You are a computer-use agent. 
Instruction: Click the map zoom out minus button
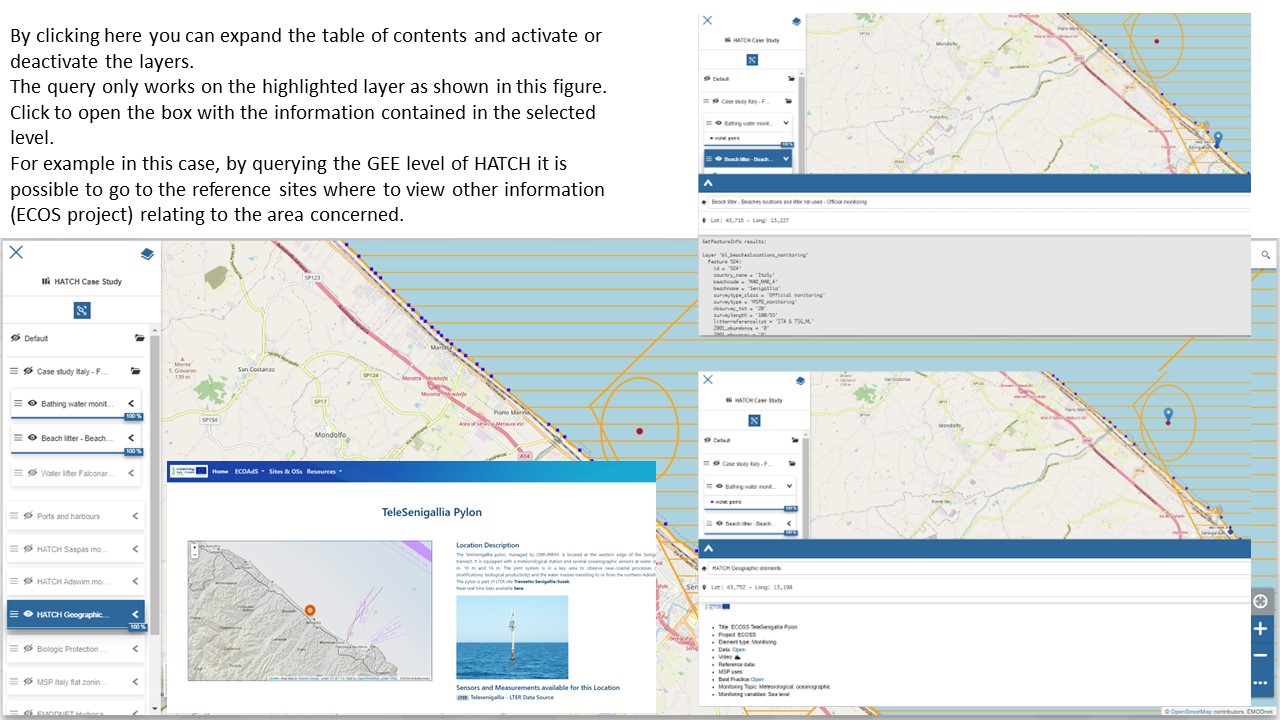coord(1260,656)
